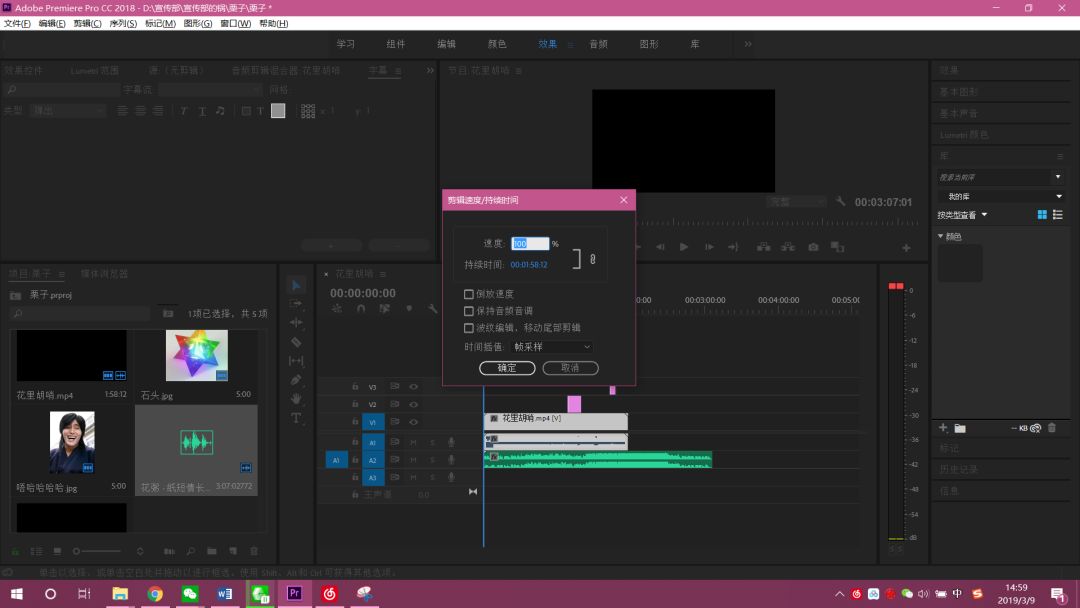This screenshot has width=1080, height=608.
Task: Select the Ripple Edit tool
Action: (296, 322)
